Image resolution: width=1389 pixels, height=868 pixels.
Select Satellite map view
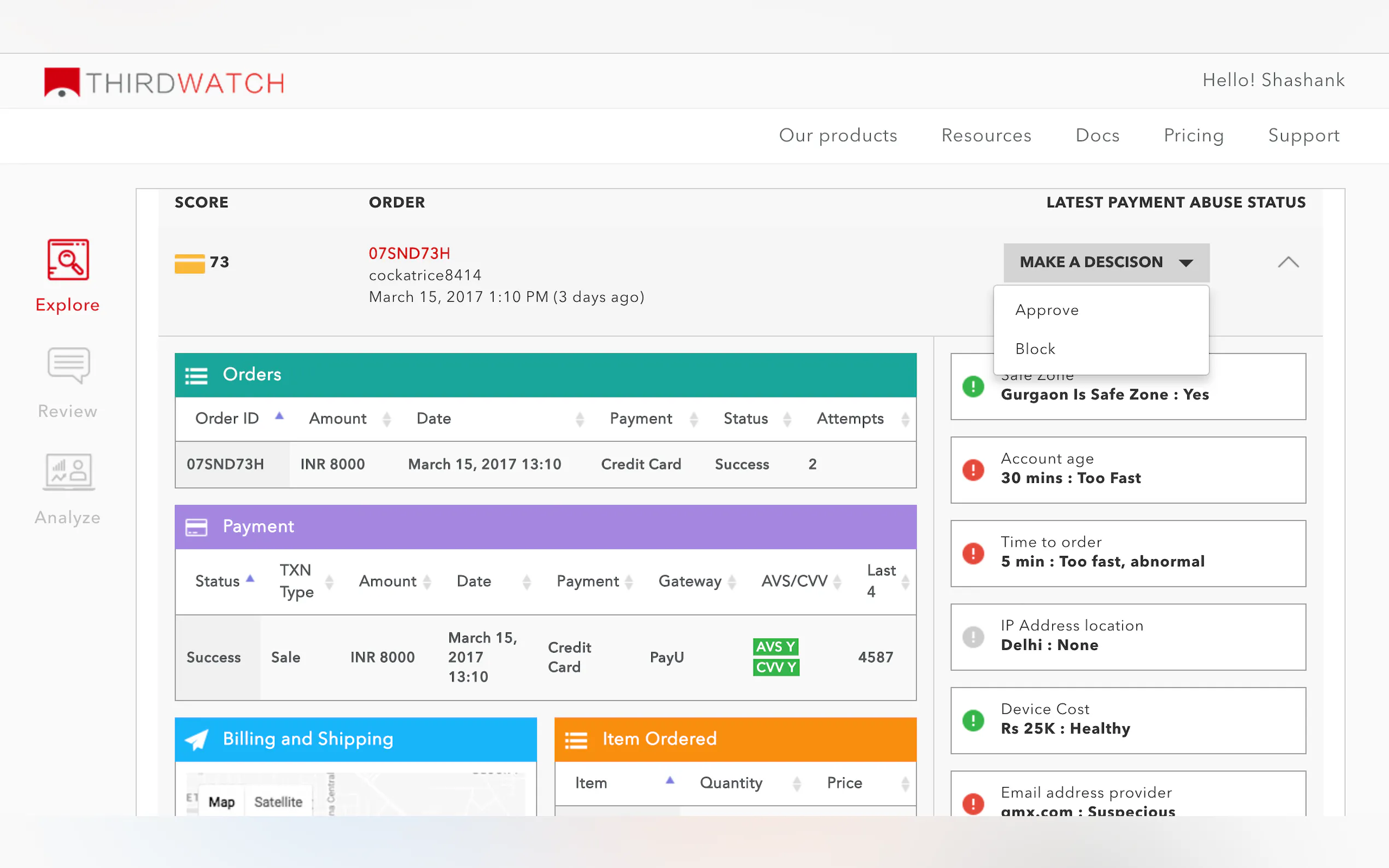tap(278, 801)
